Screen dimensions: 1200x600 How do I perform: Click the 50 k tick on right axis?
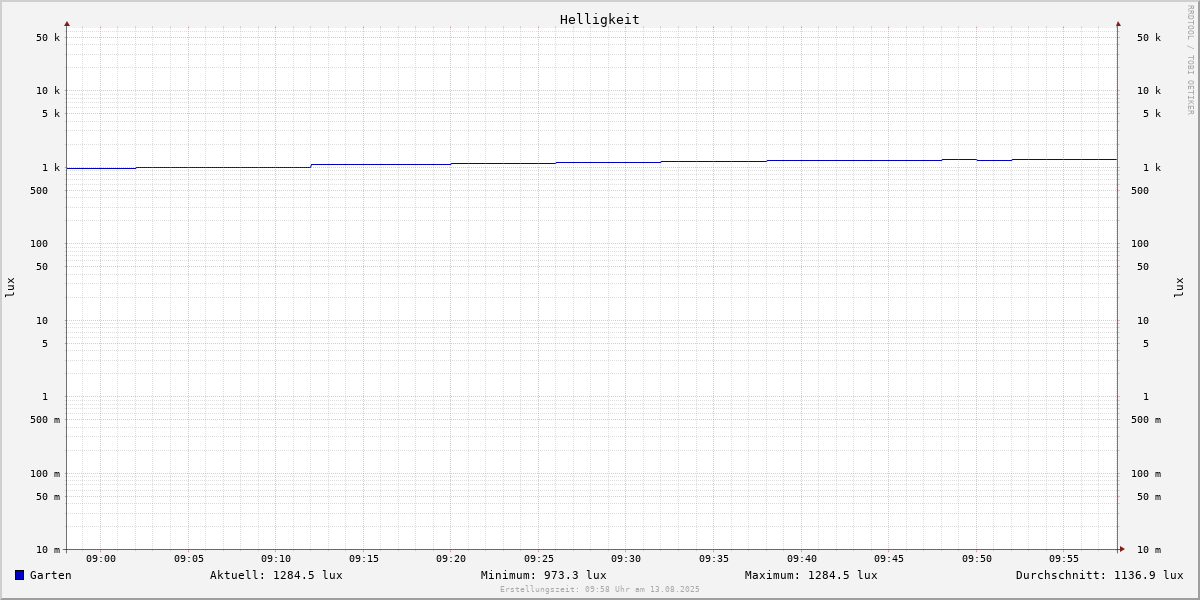point(1149,38)
